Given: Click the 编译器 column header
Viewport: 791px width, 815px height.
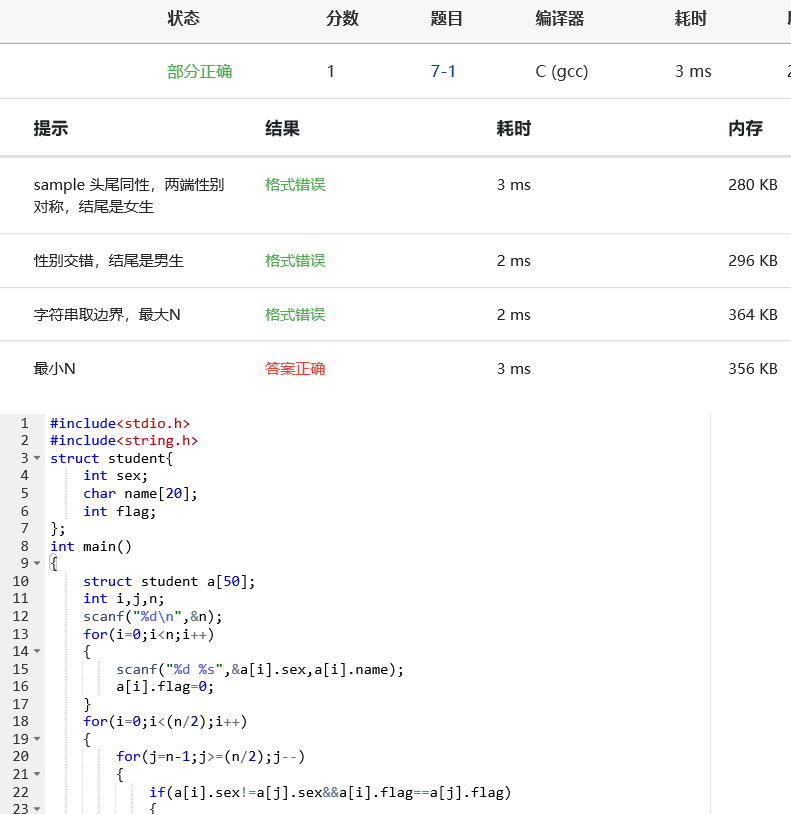Looking at the screenshot, I should click(560, 19).
